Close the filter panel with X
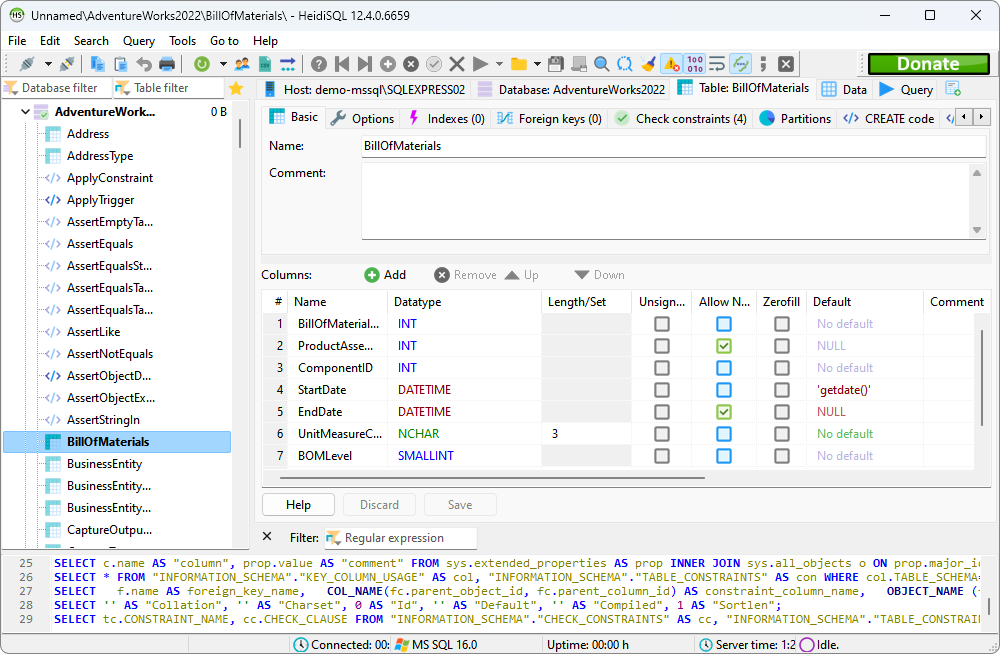This screenshot has height=654, width=1000. (267, 537)
